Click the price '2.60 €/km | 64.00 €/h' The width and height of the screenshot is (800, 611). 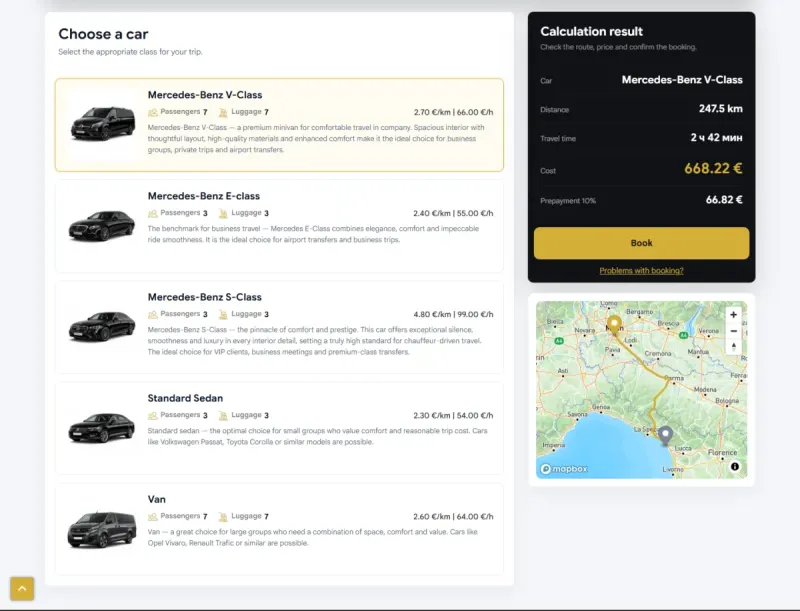point(454,517)
